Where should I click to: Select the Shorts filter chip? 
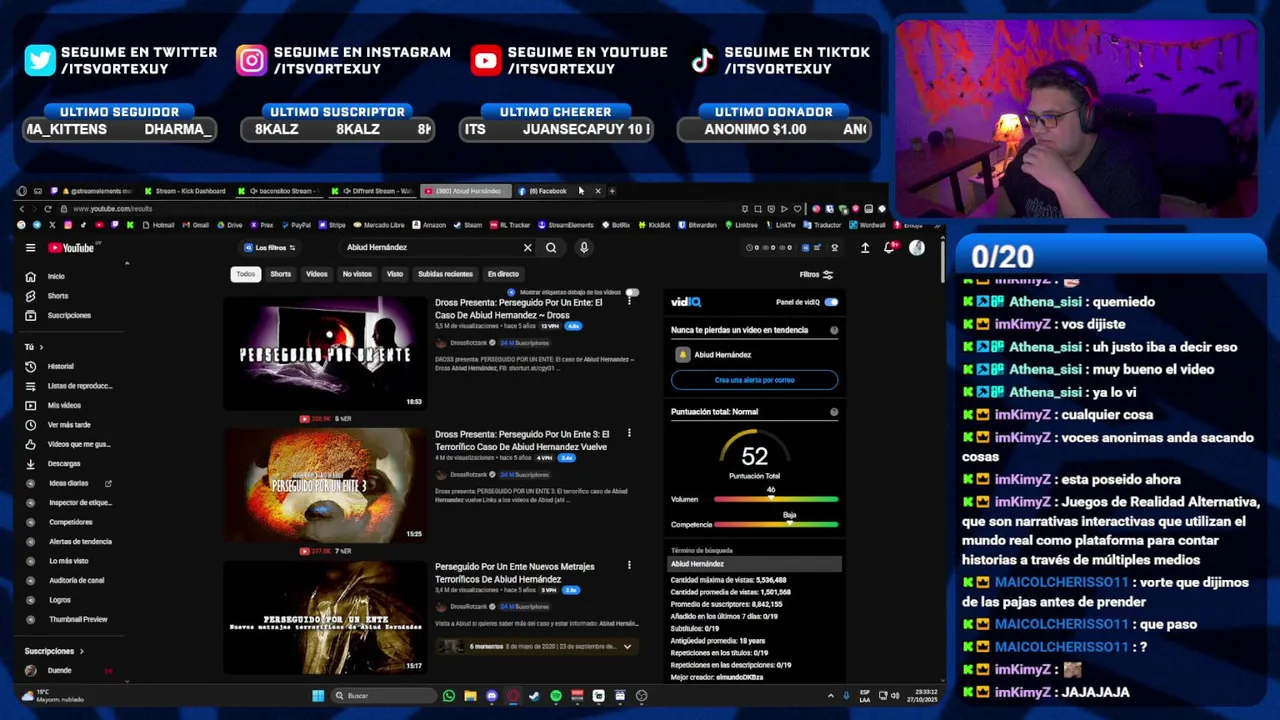pos(281,274)
